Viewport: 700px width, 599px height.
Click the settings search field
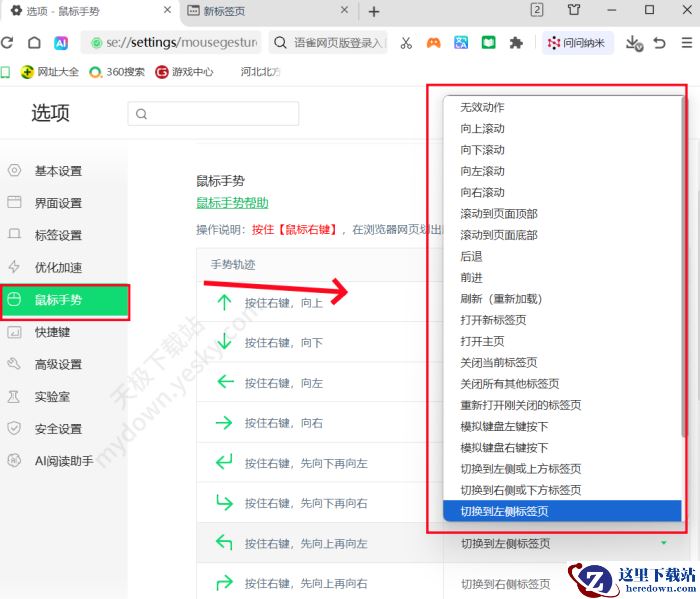[213, 114]
